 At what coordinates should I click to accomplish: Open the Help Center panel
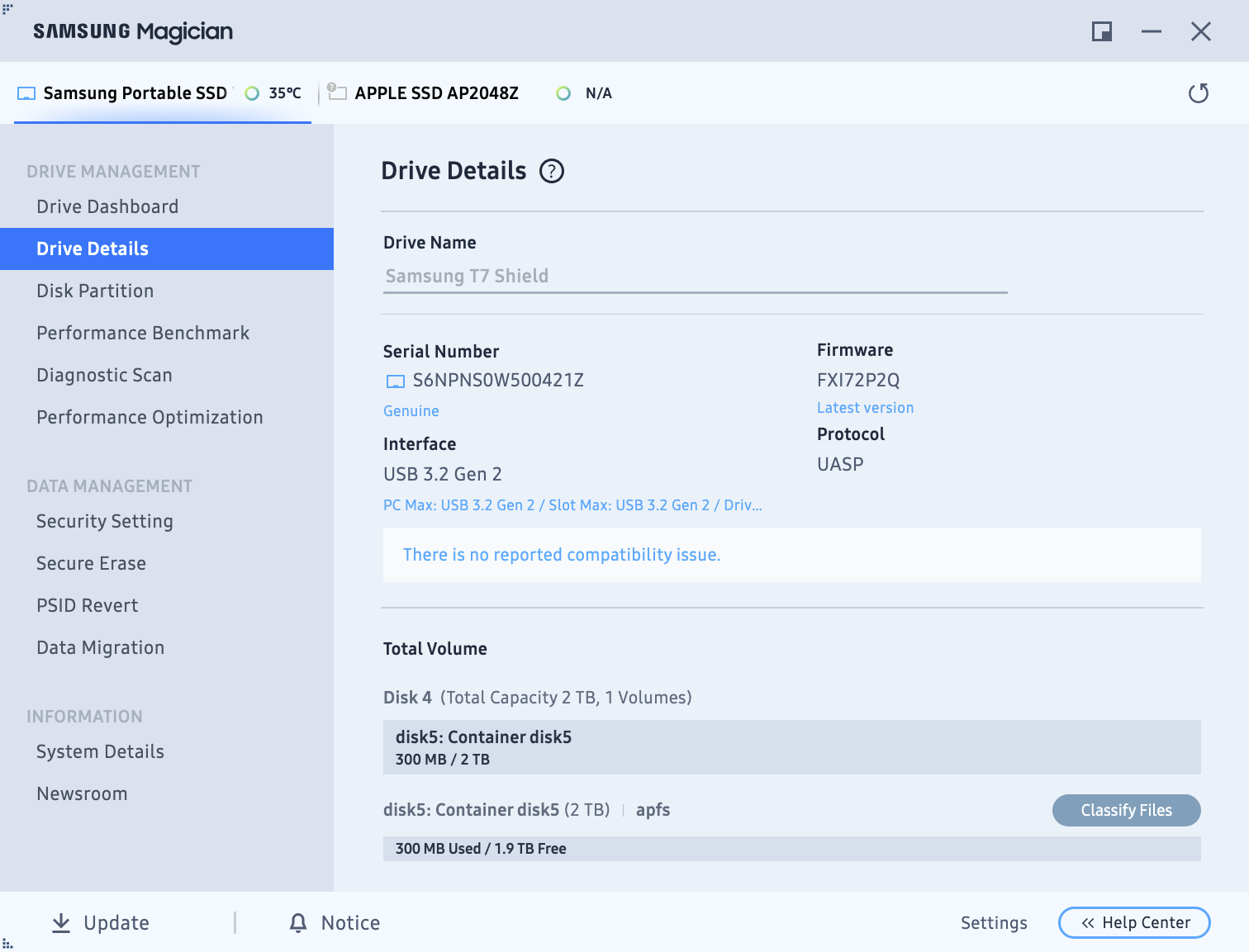pyautogui.click(x=1134, y=922)
